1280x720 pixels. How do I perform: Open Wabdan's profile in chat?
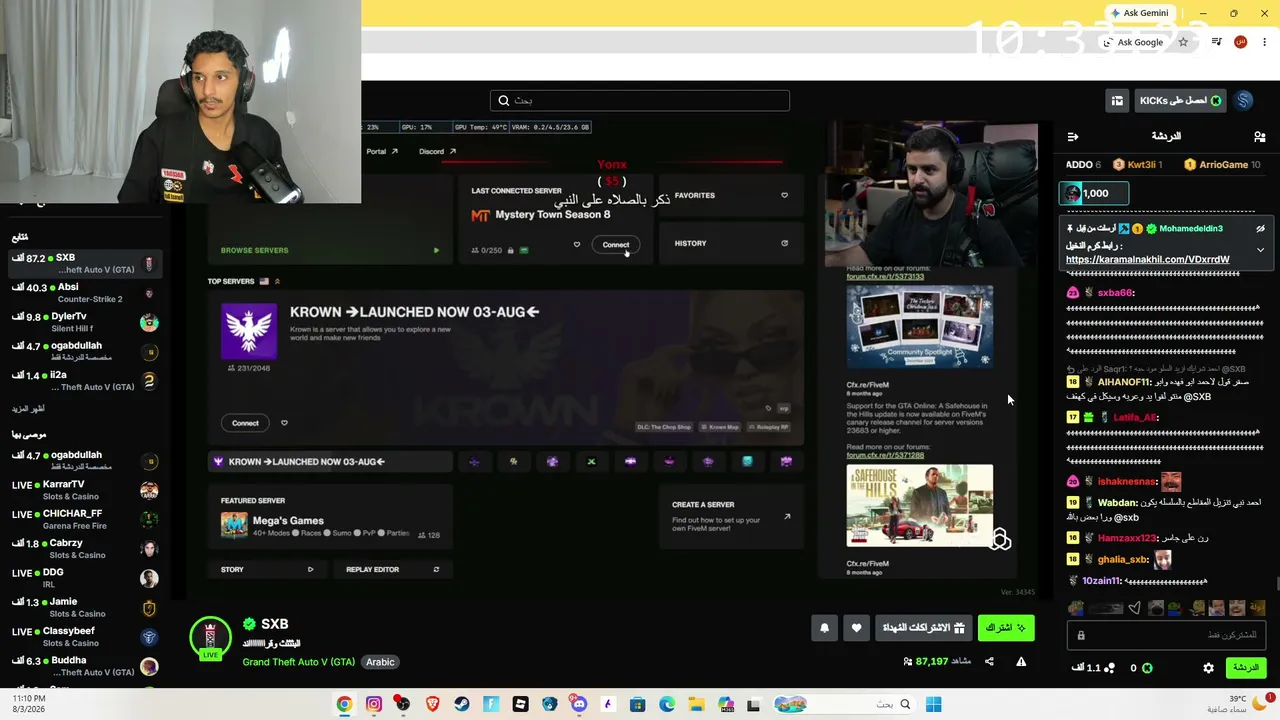point(1117,503)
